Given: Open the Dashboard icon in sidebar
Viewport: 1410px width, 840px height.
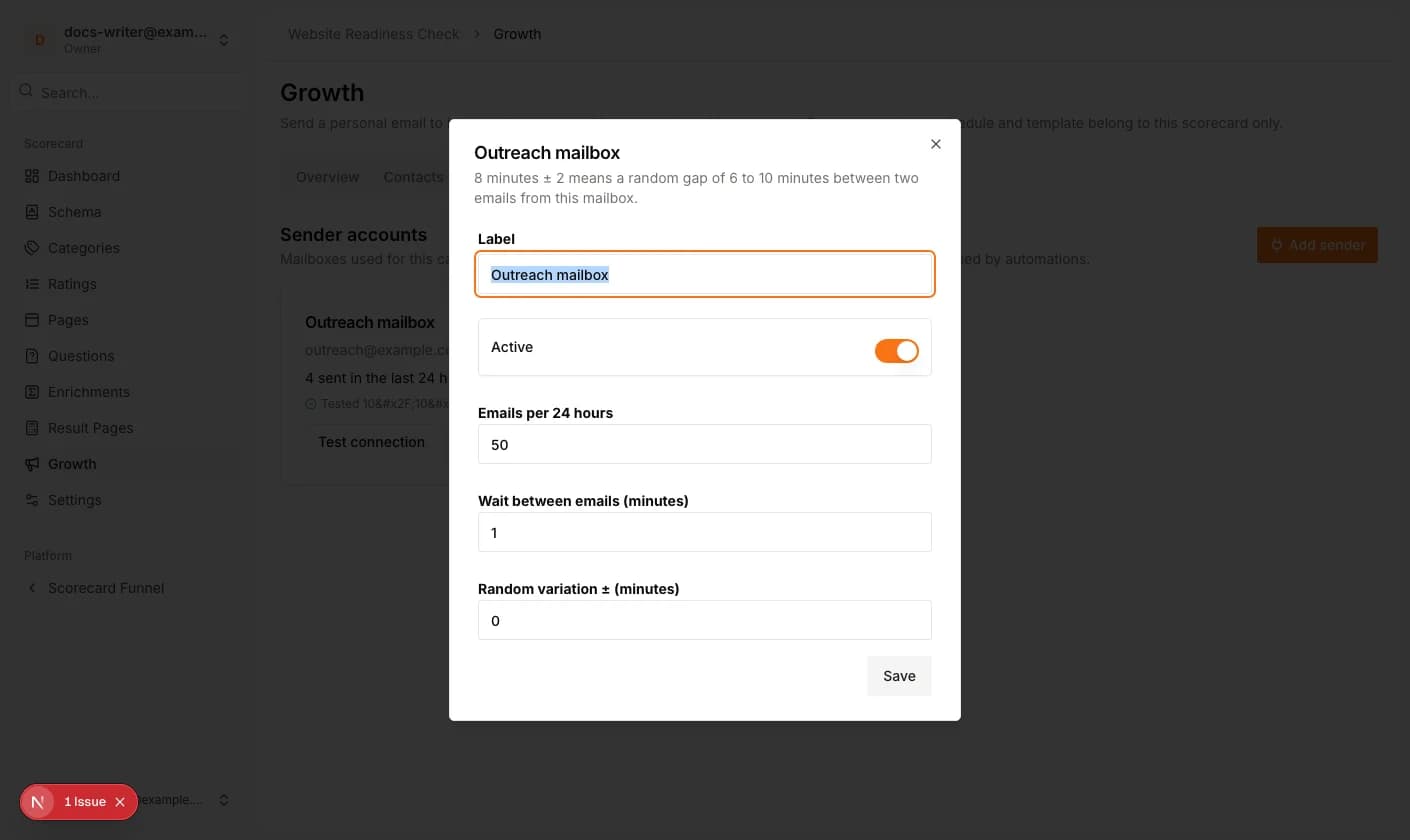Looking at the screenshot, I should [32, 176].
